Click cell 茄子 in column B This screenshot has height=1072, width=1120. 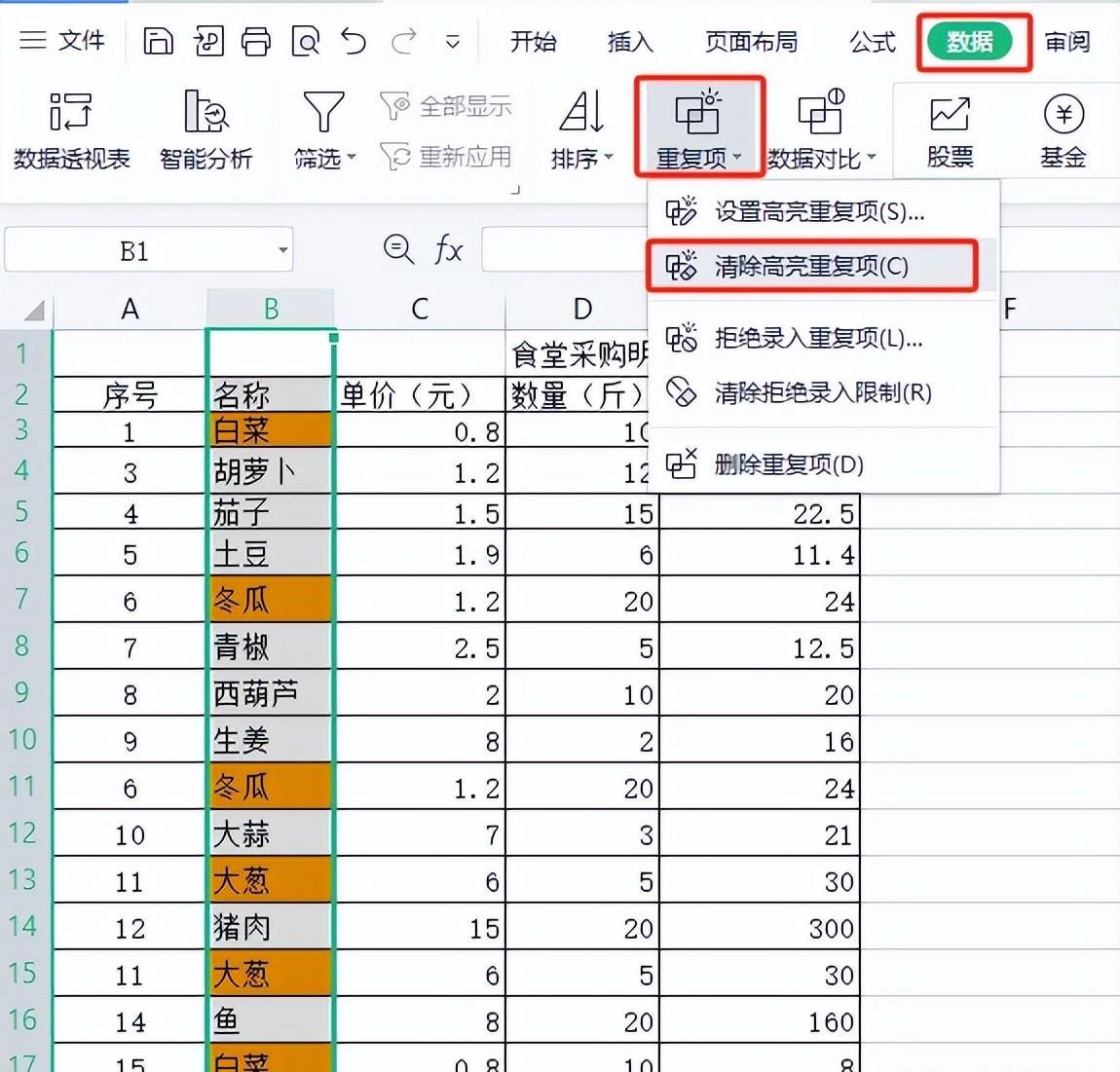point(270,512)
